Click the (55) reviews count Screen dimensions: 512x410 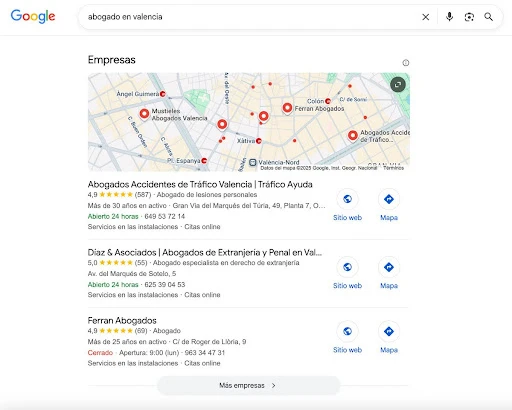point(141,263)
